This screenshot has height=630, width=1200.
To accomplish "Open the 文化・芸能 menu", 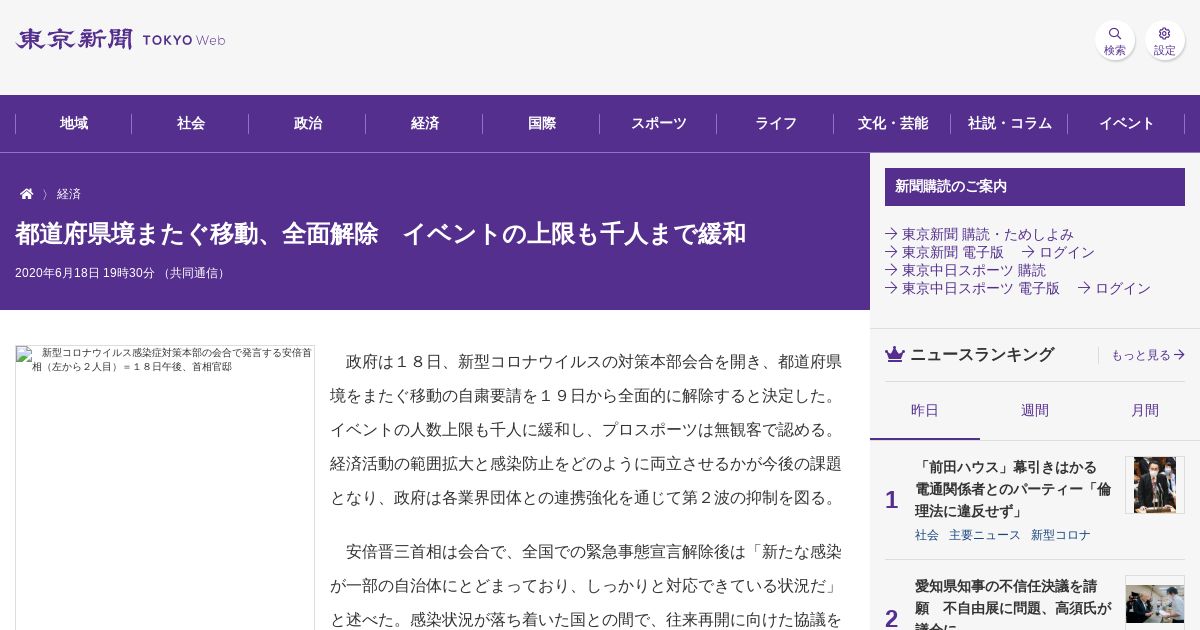I will (893, 124).
